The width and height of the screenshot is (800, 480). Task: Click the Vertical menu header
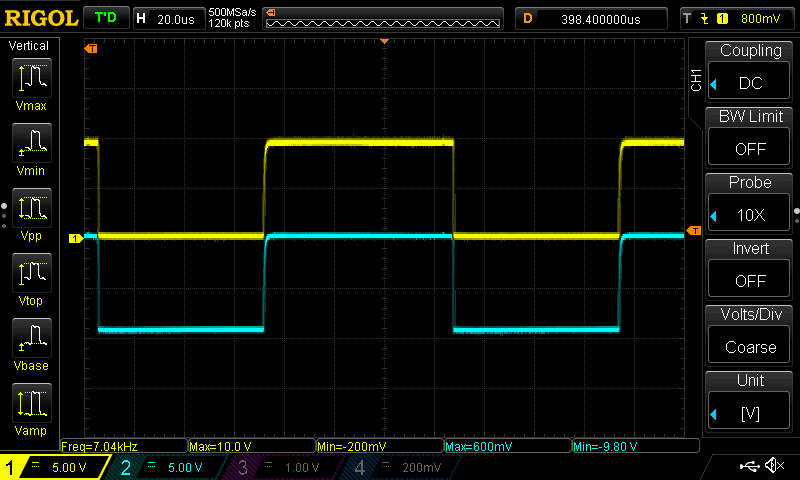[29, 46]
